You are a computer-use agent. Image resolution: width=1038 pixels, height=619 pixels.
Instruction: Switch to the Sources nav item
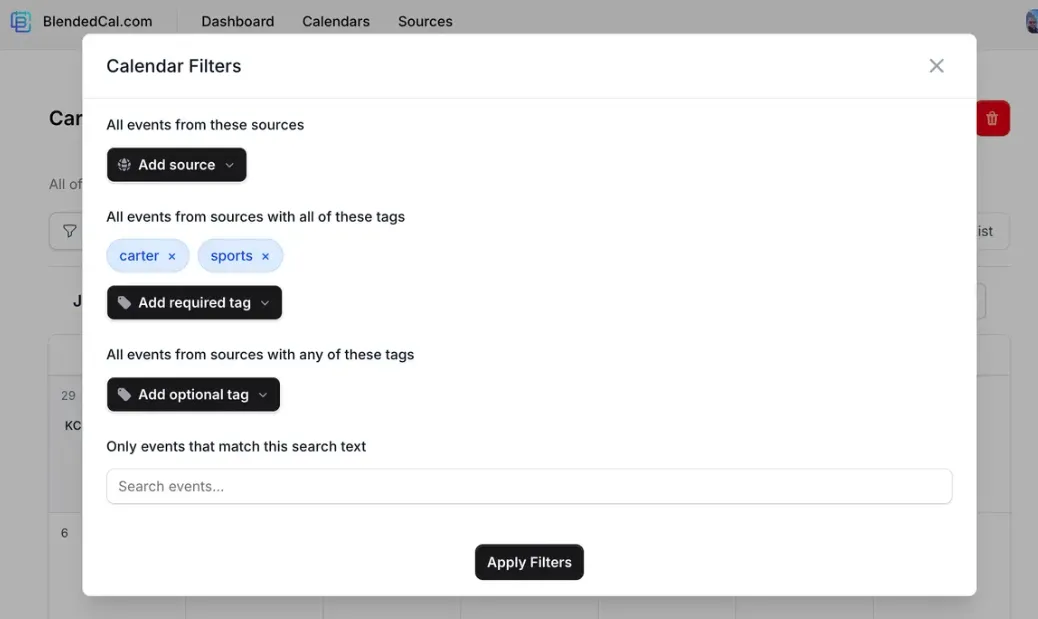(425, 21)
